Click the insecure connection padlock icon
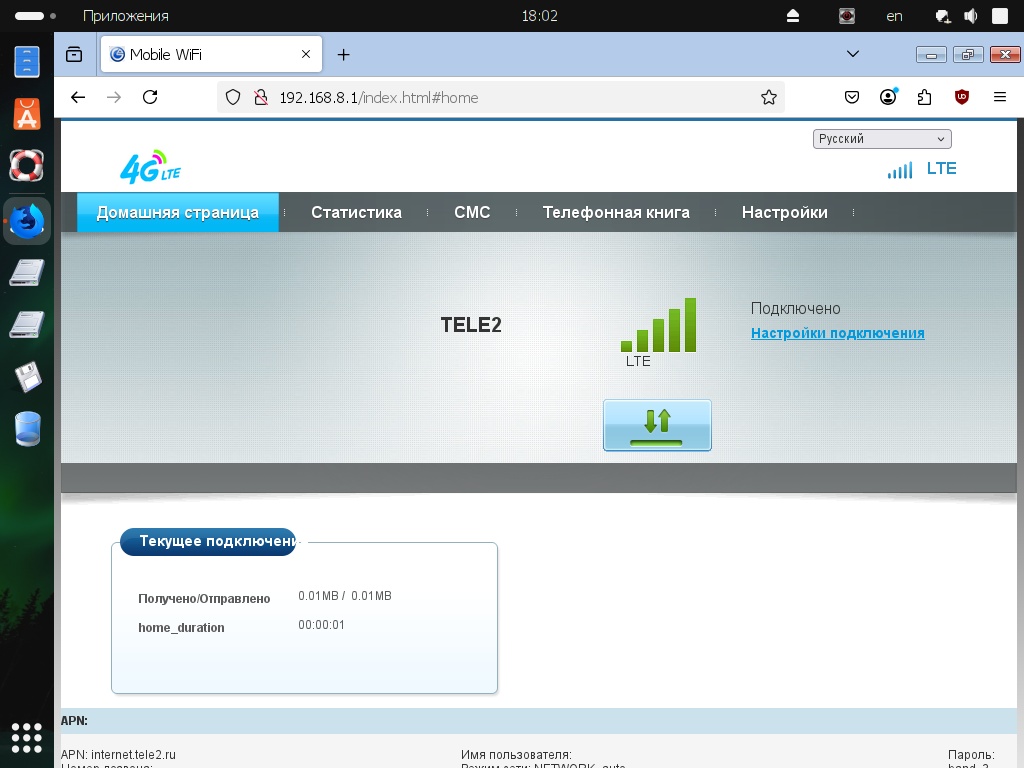 point(261,97)
